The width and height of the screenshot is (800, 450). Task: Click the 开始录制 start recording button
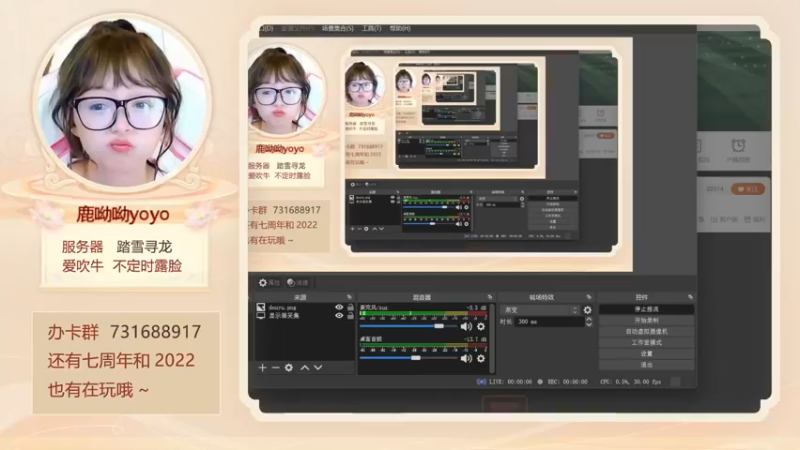[x=646, y=320]
